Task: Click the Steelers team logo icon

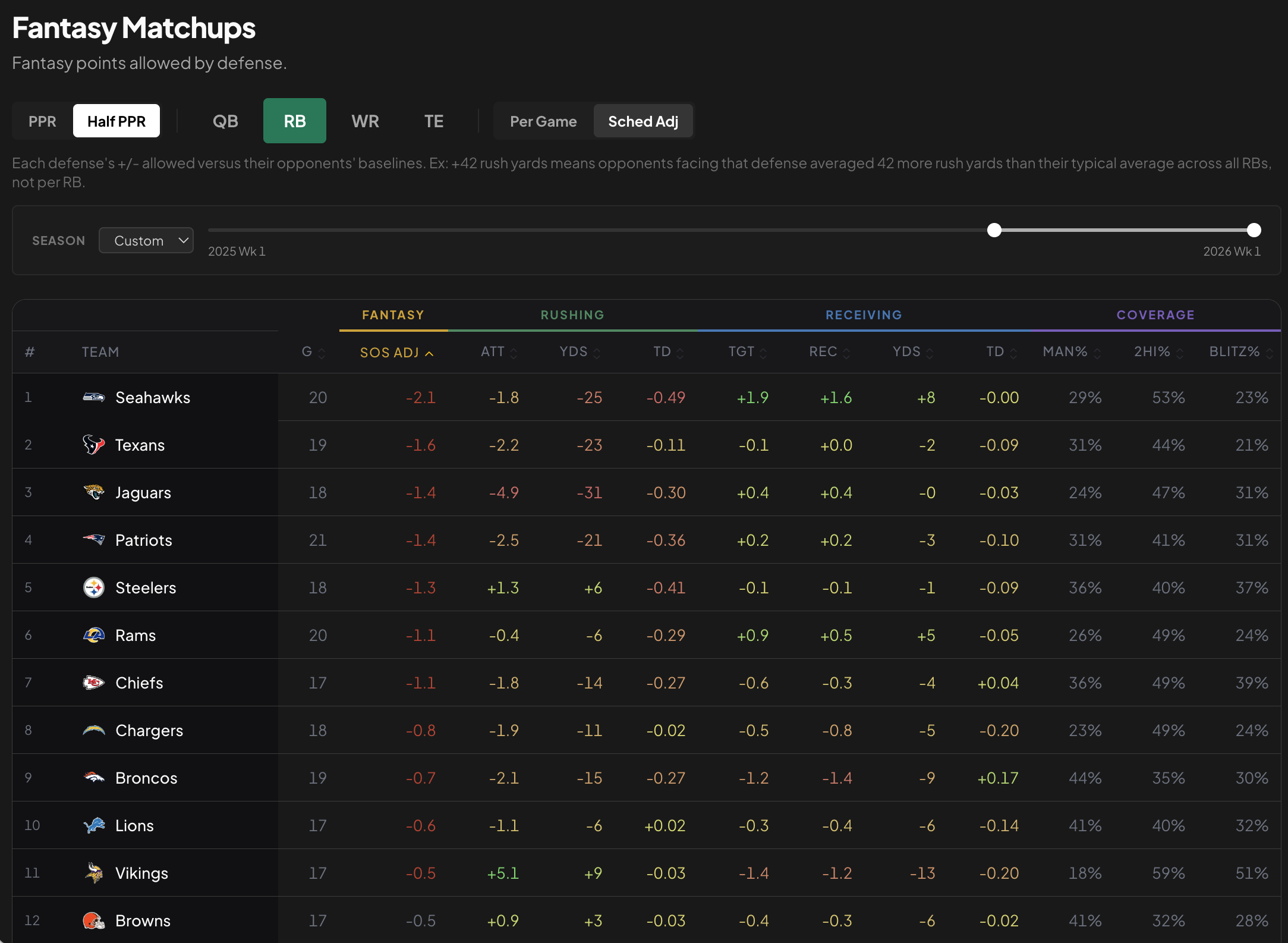Action: click(94, 587)
